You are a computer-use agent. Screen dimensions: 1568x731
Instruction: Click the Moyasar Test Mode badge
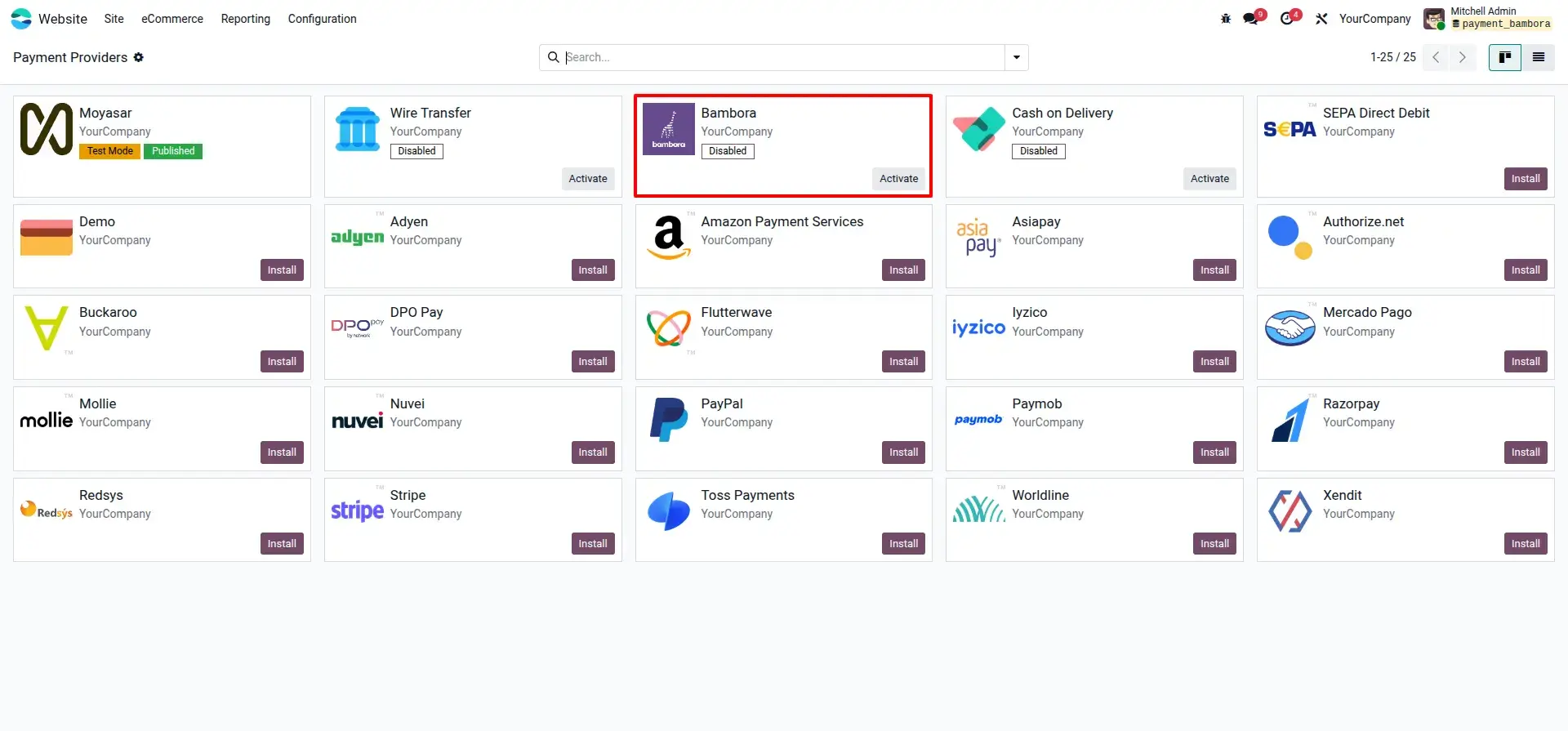tap(109, 151)
